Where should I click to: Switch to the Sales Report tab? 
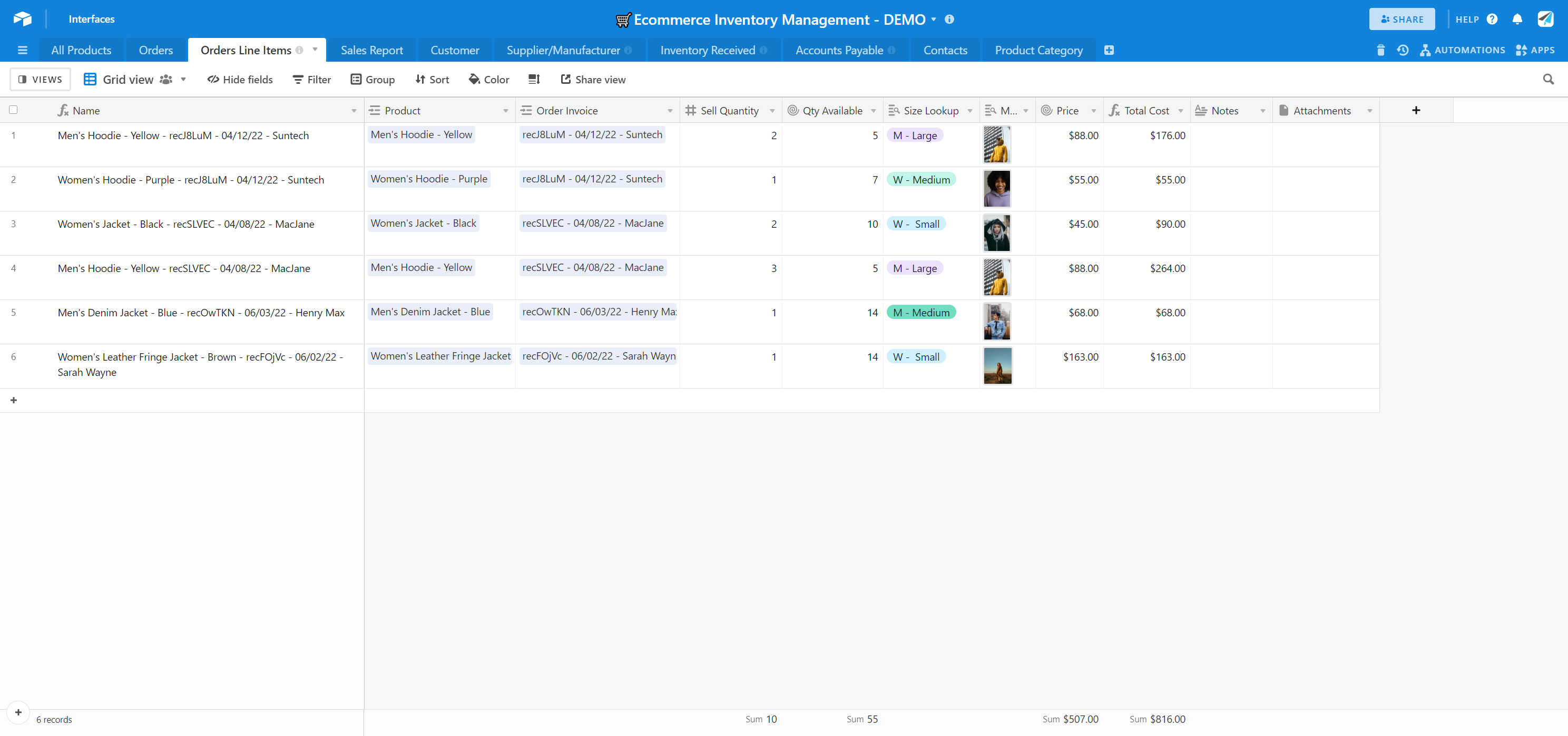pos(371,50)
